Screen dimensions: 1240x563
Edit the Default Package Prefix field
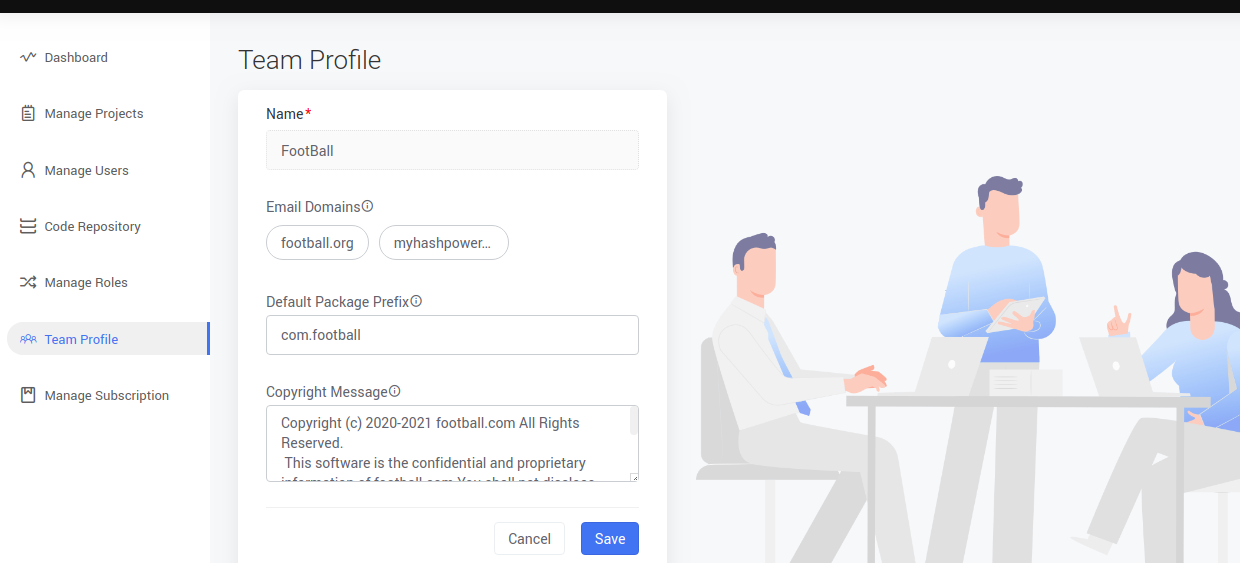(x=452, y=335)
